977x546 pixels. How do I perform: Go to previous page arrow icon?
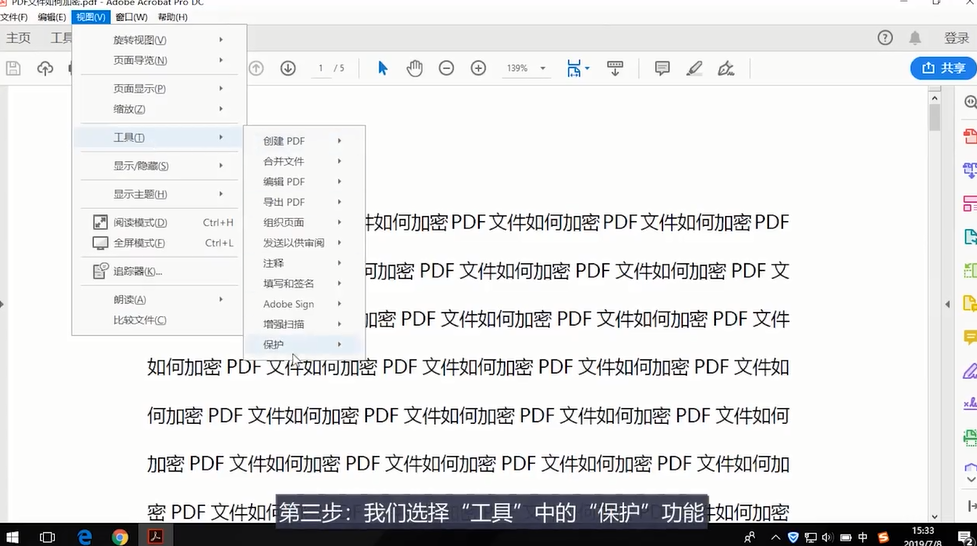pos(256,68)
